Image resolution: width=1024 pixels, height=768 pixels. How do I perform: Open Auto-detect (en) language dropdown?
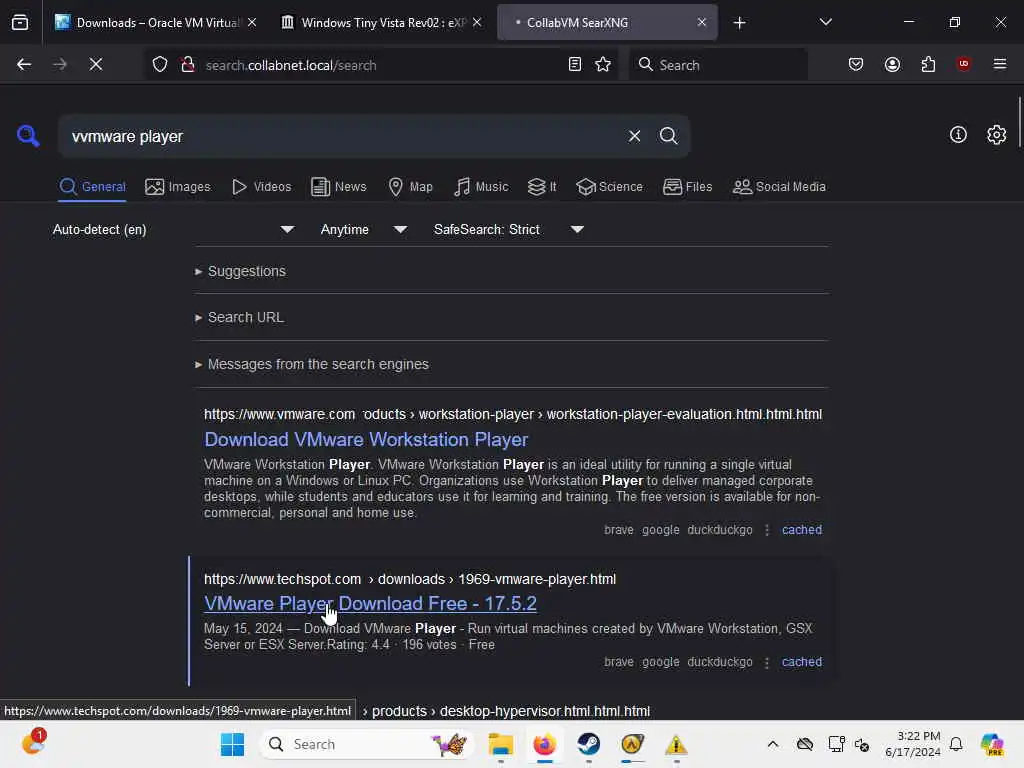pyautogui.click(x=173, y=229)
